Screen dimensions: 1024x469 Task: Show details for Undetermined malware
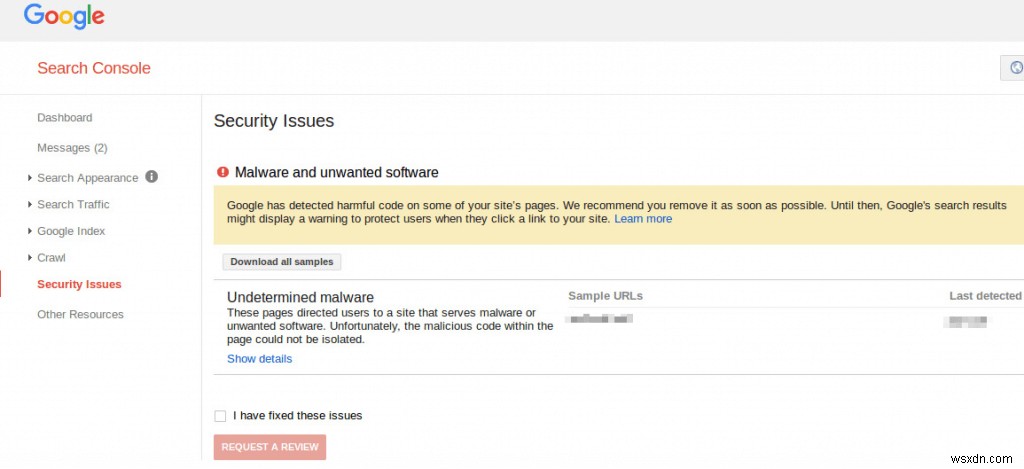259,359
